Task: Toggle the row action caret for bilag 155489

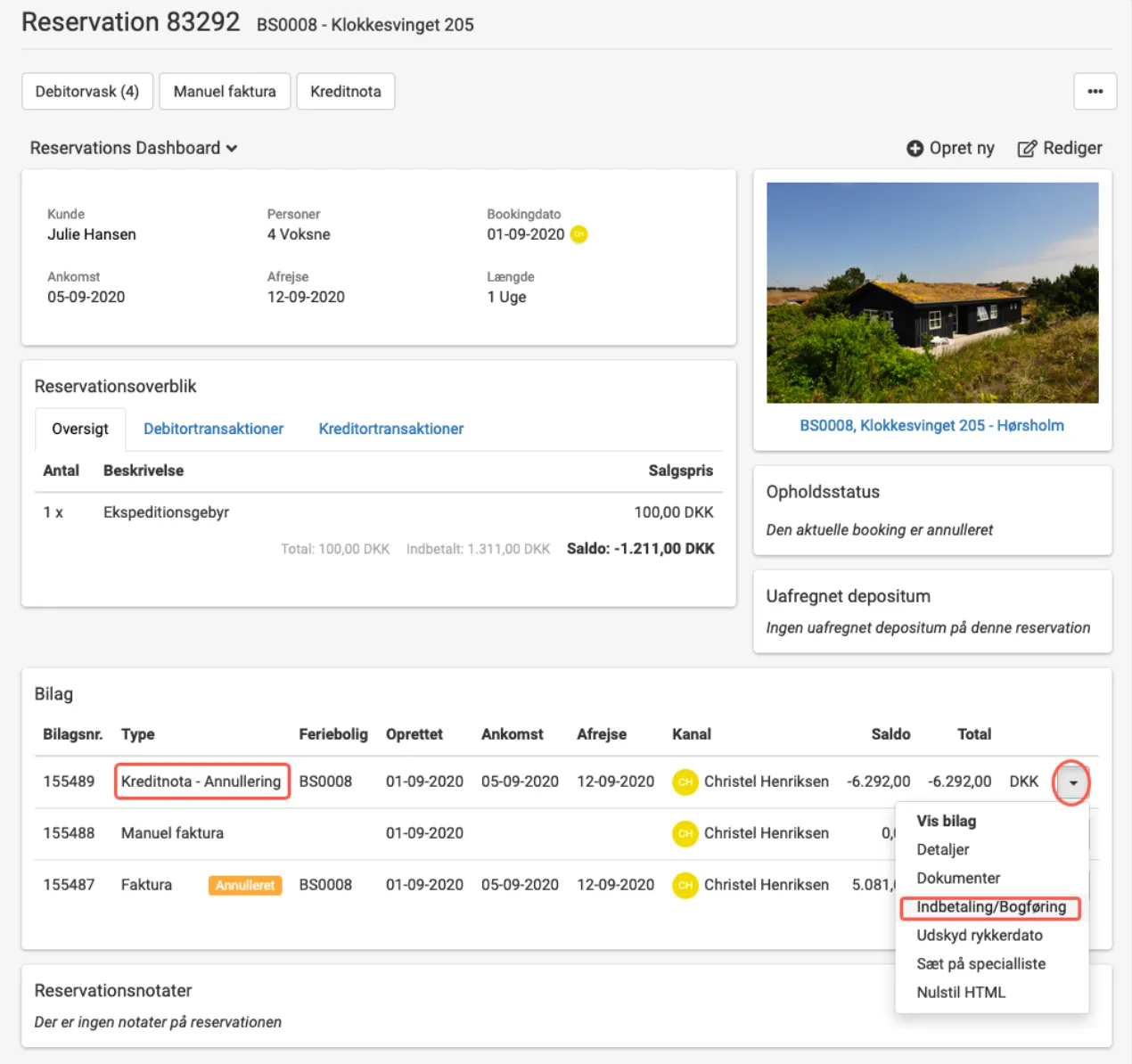Action: [x=1072, y=782]
